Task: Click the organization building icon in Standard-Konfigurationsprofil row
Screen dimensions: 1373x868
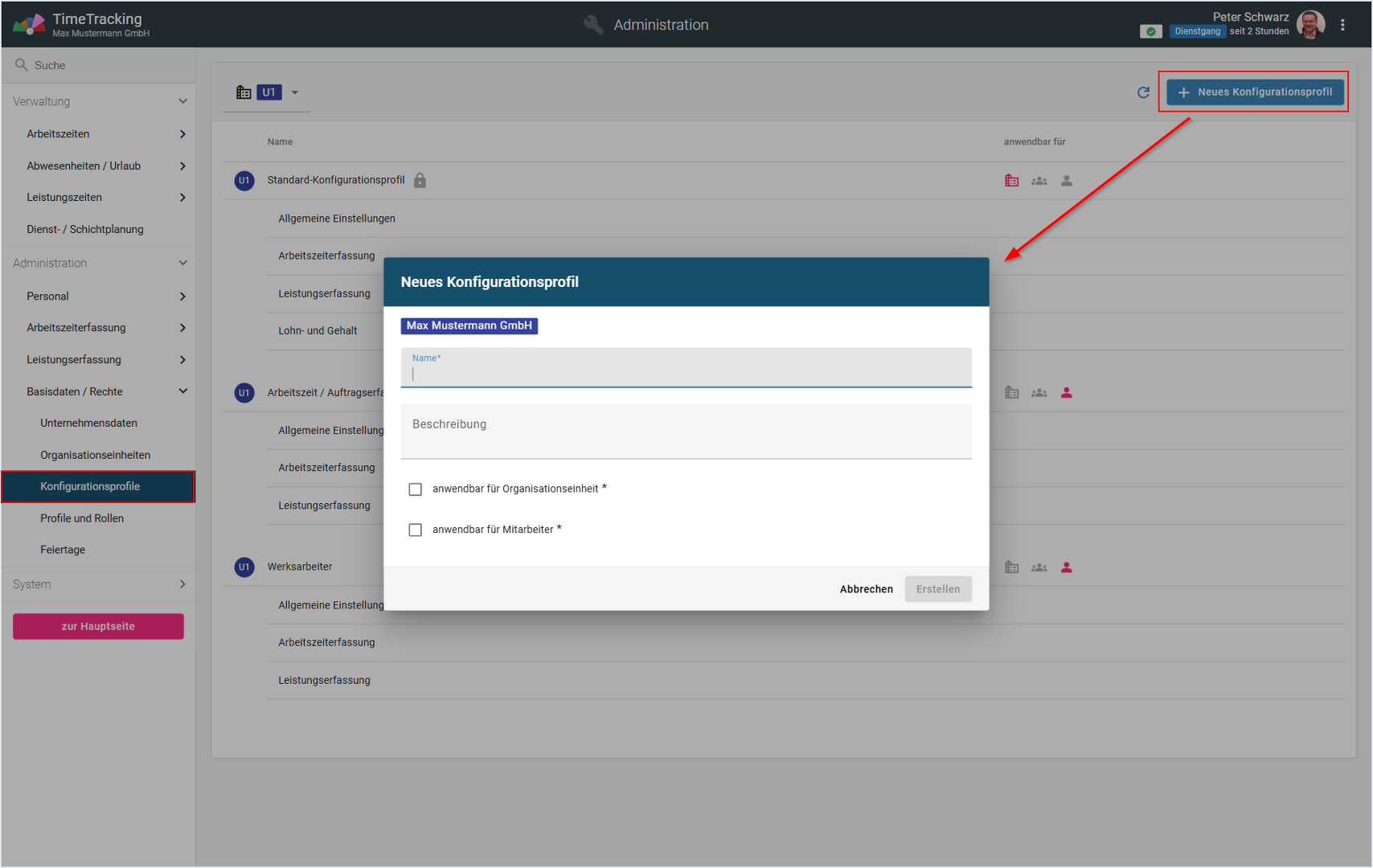Action: (1012, 181)
